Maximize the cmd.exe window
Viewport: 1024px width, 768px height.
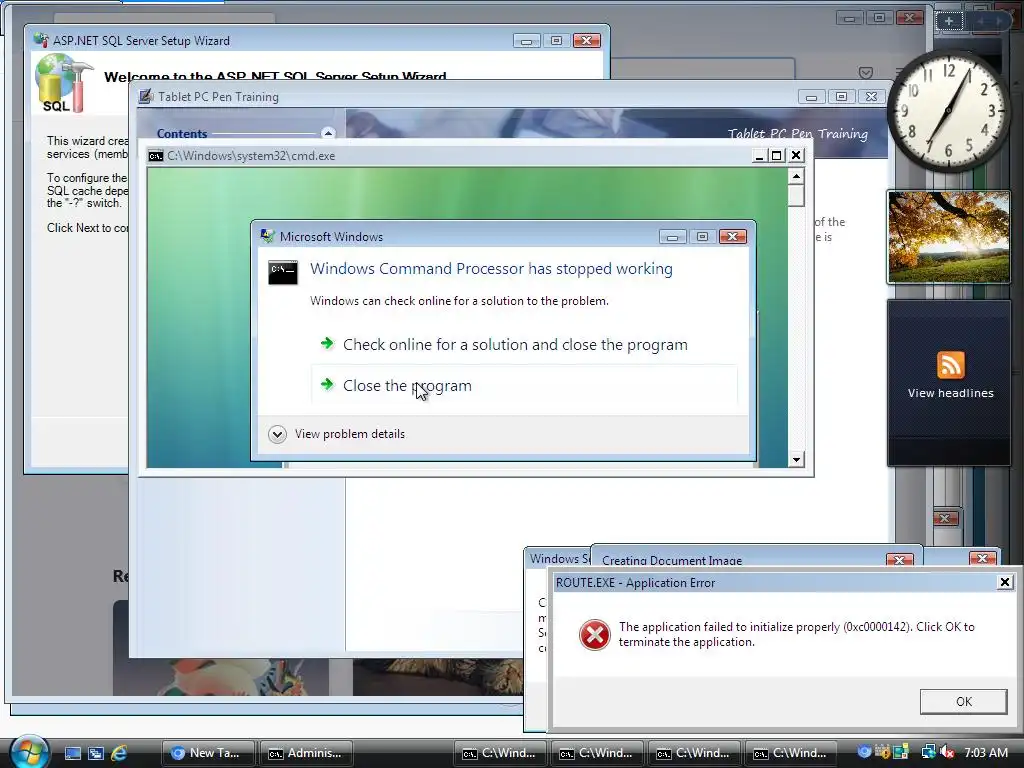pyautogui.click(x=776, y=155)
